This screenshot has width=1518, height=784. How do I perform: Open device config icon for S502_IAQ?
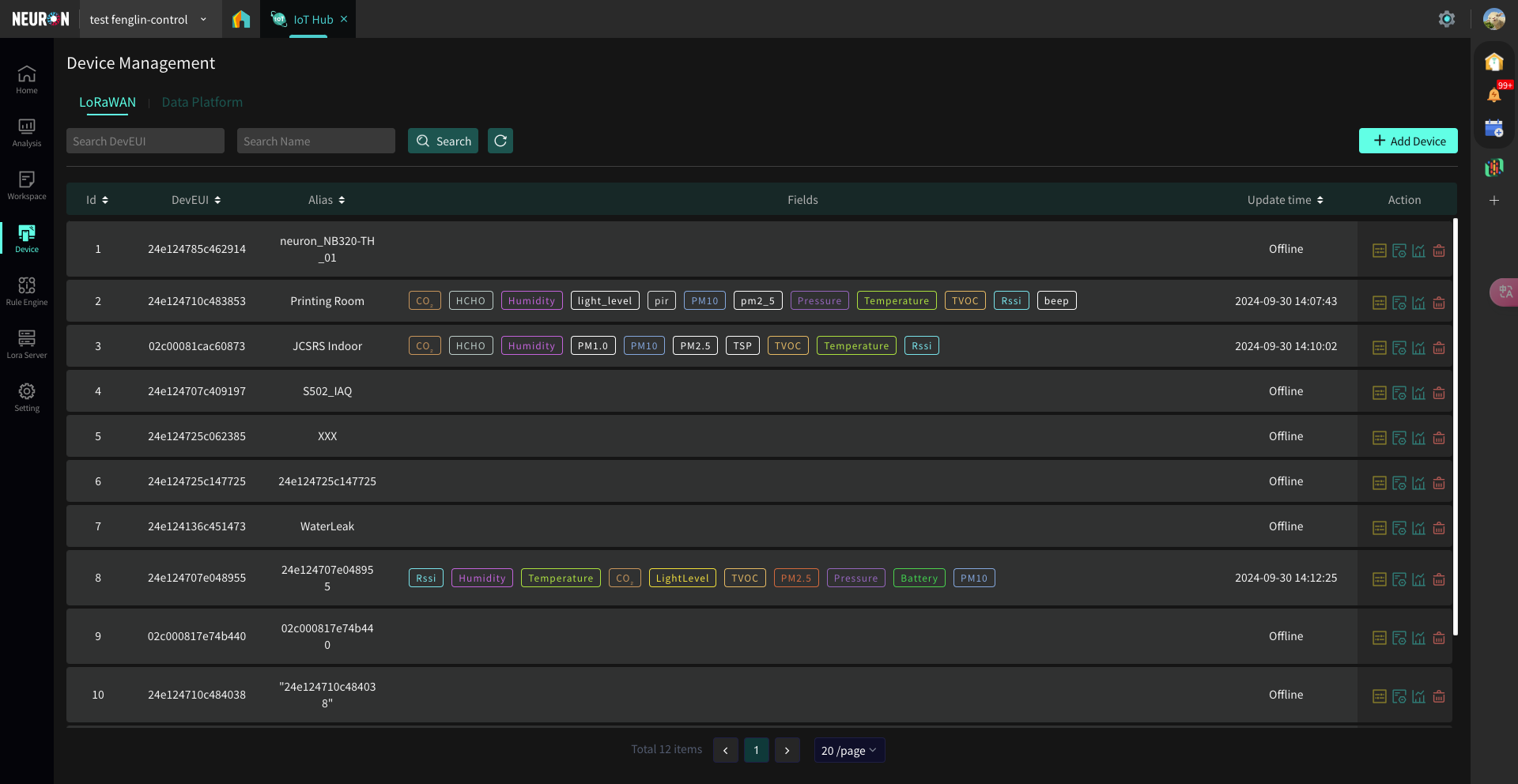[x=1399, y=393]
